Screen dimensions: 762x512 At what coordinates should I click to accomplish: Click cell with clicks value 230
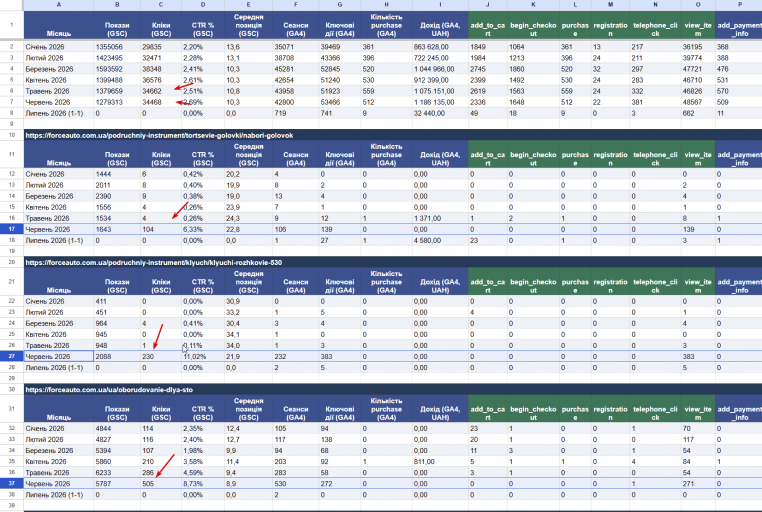[161, 357]
